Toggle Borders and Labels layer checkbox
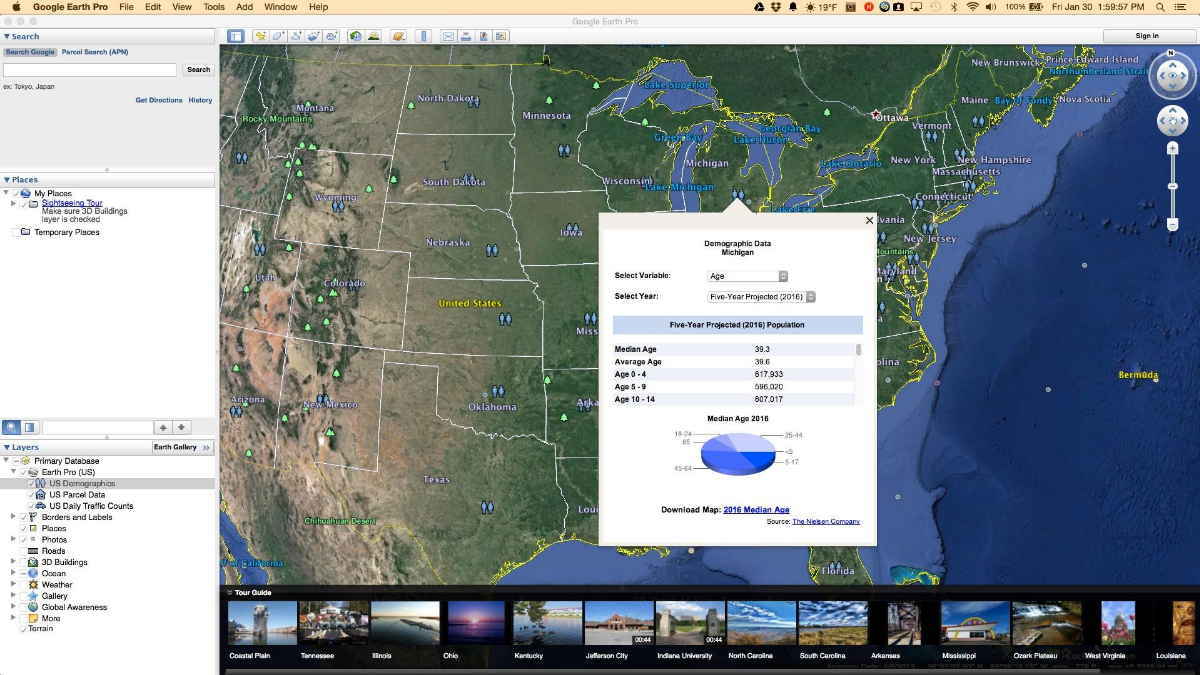 [24, 517]
